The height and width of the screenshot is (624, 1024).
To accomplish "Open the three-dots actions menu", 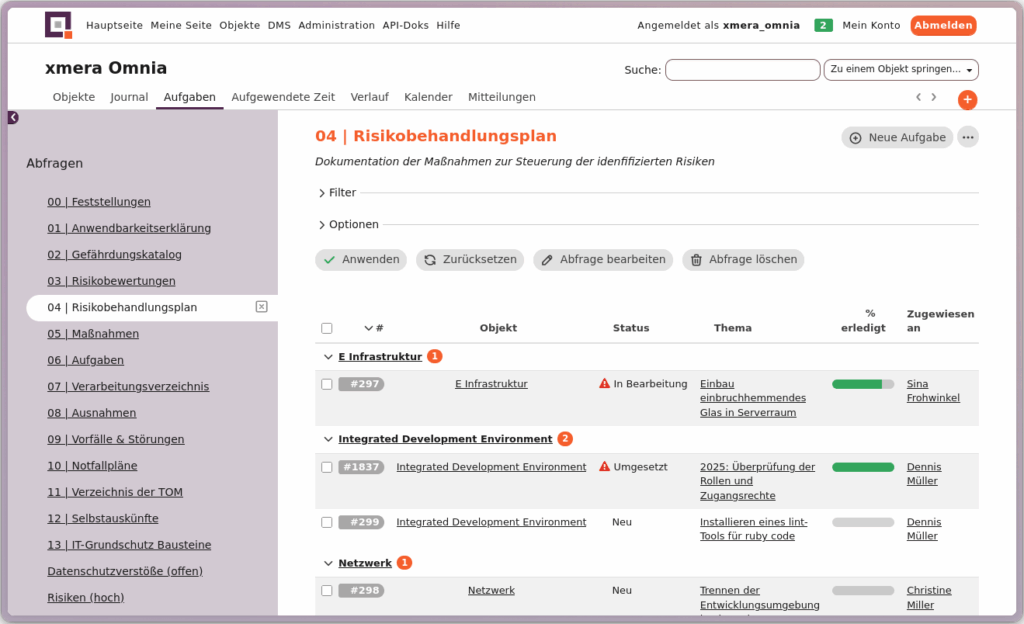I will (967, 137).
